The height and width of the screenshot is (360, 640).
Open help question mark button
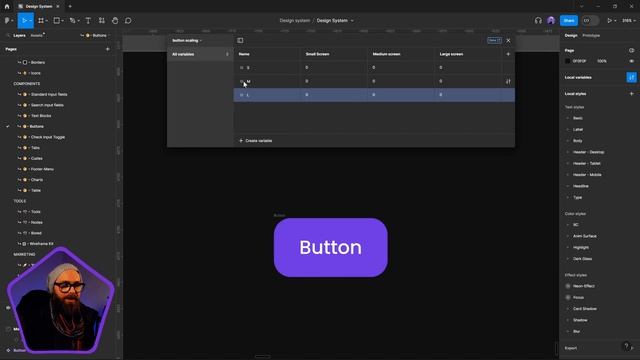(x=627, y=346)
